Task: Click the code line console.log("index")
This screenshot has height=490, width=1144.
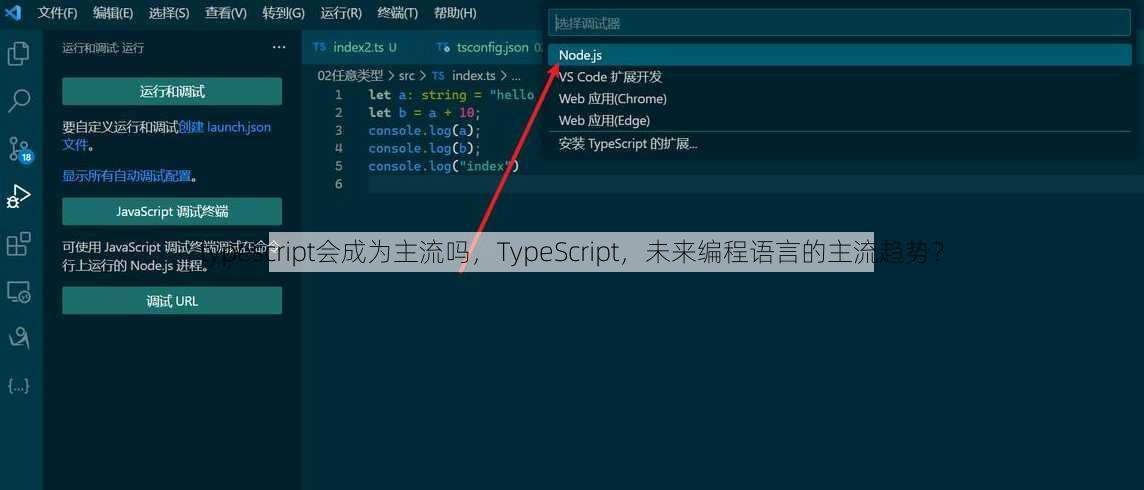Action: [x=443, y=166]
